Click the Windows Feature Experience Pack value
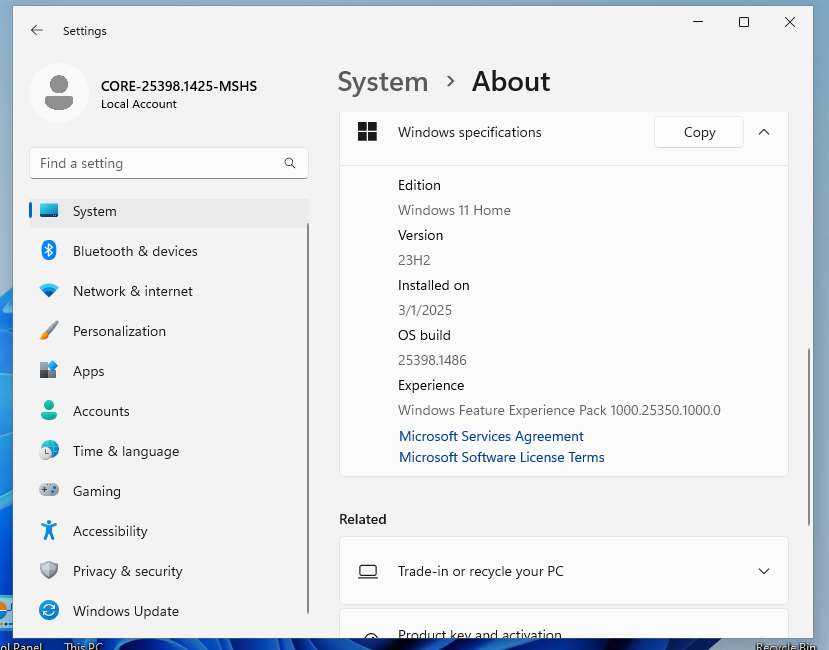829x650 pixels. point(559,410)
